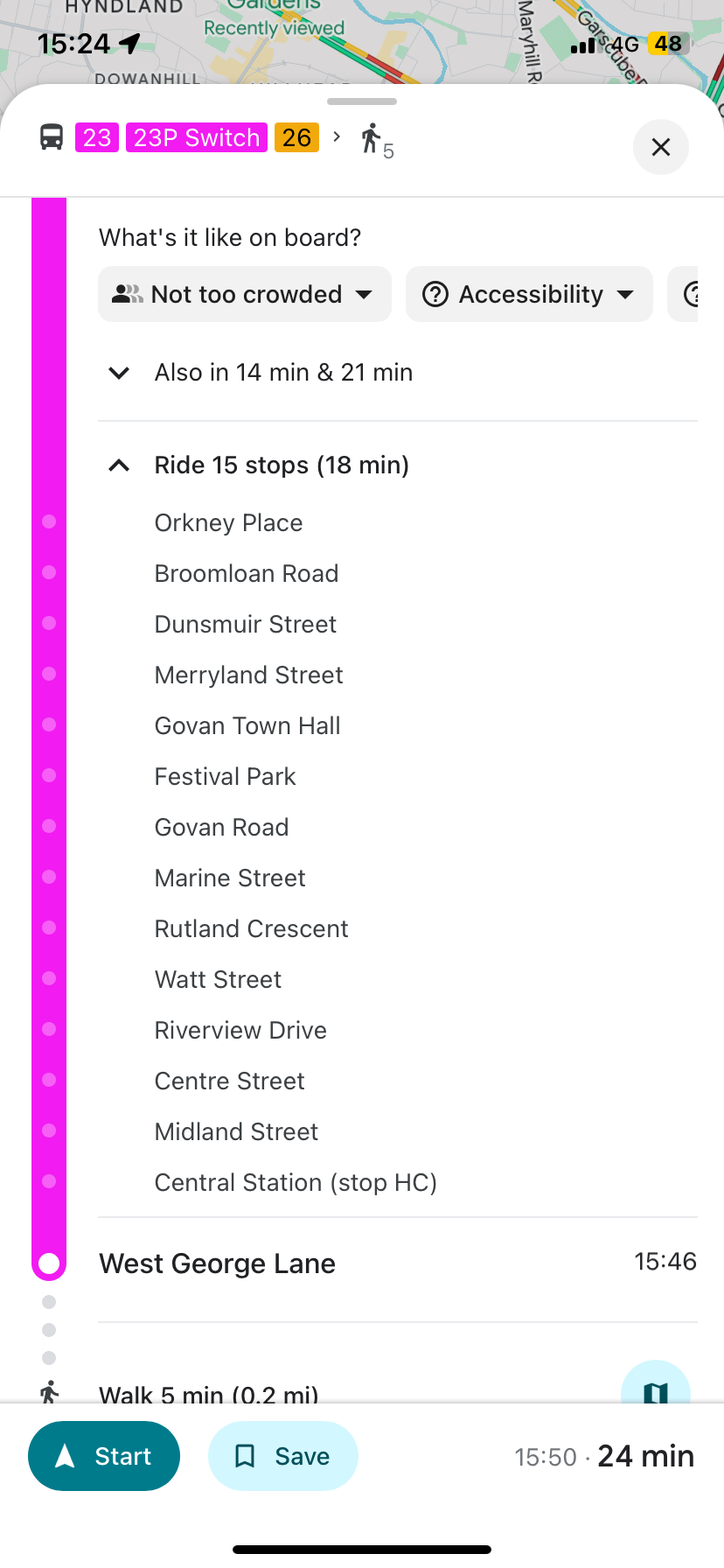This screenshot has width=724, height=1568.
Task: Select the orange 26 route badge
Action: (x=296, y=137)
